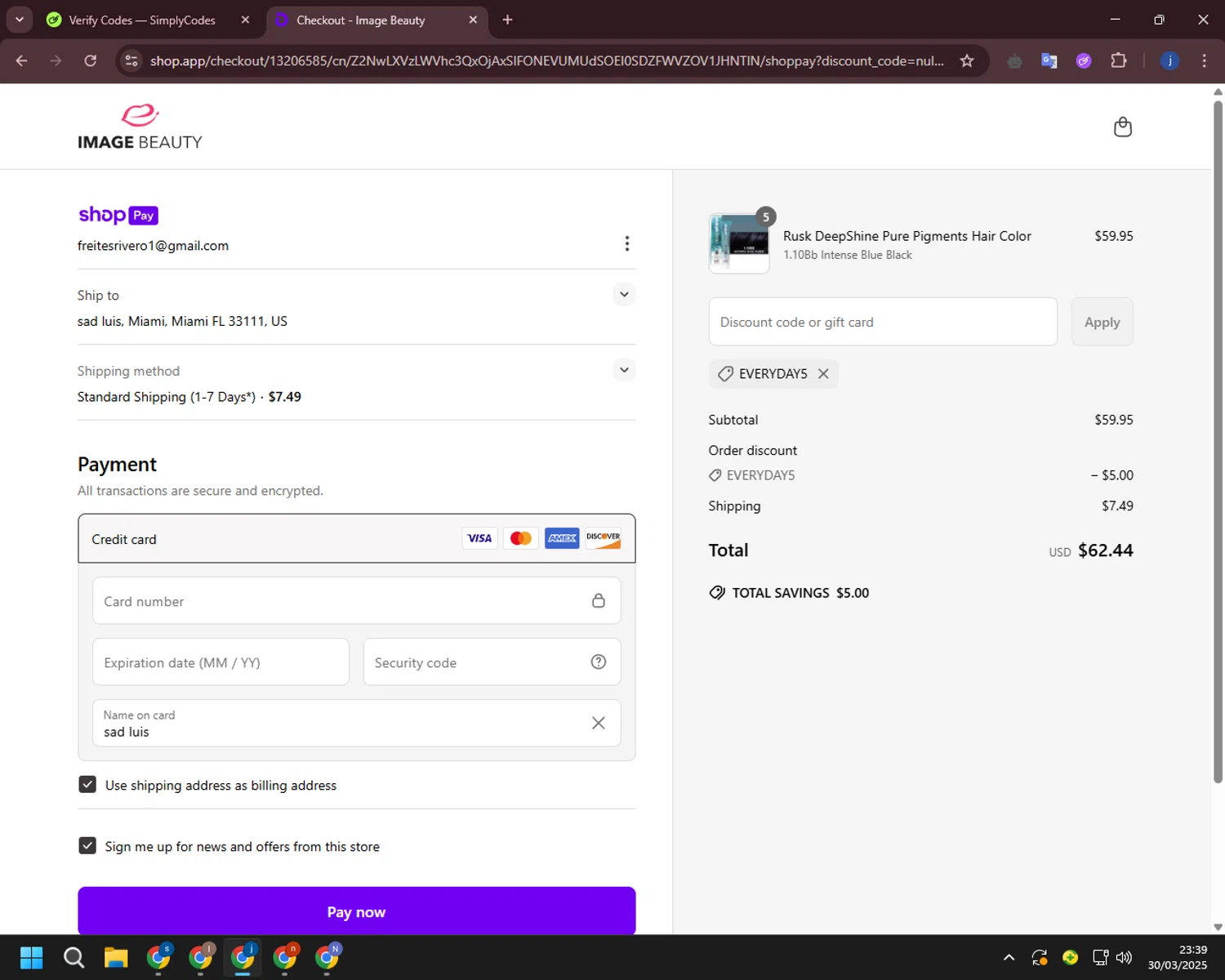This screenshot has height=980, width=1225.
Task: Close the Checkout - Image Beauty tab
Action: (473, 20)
